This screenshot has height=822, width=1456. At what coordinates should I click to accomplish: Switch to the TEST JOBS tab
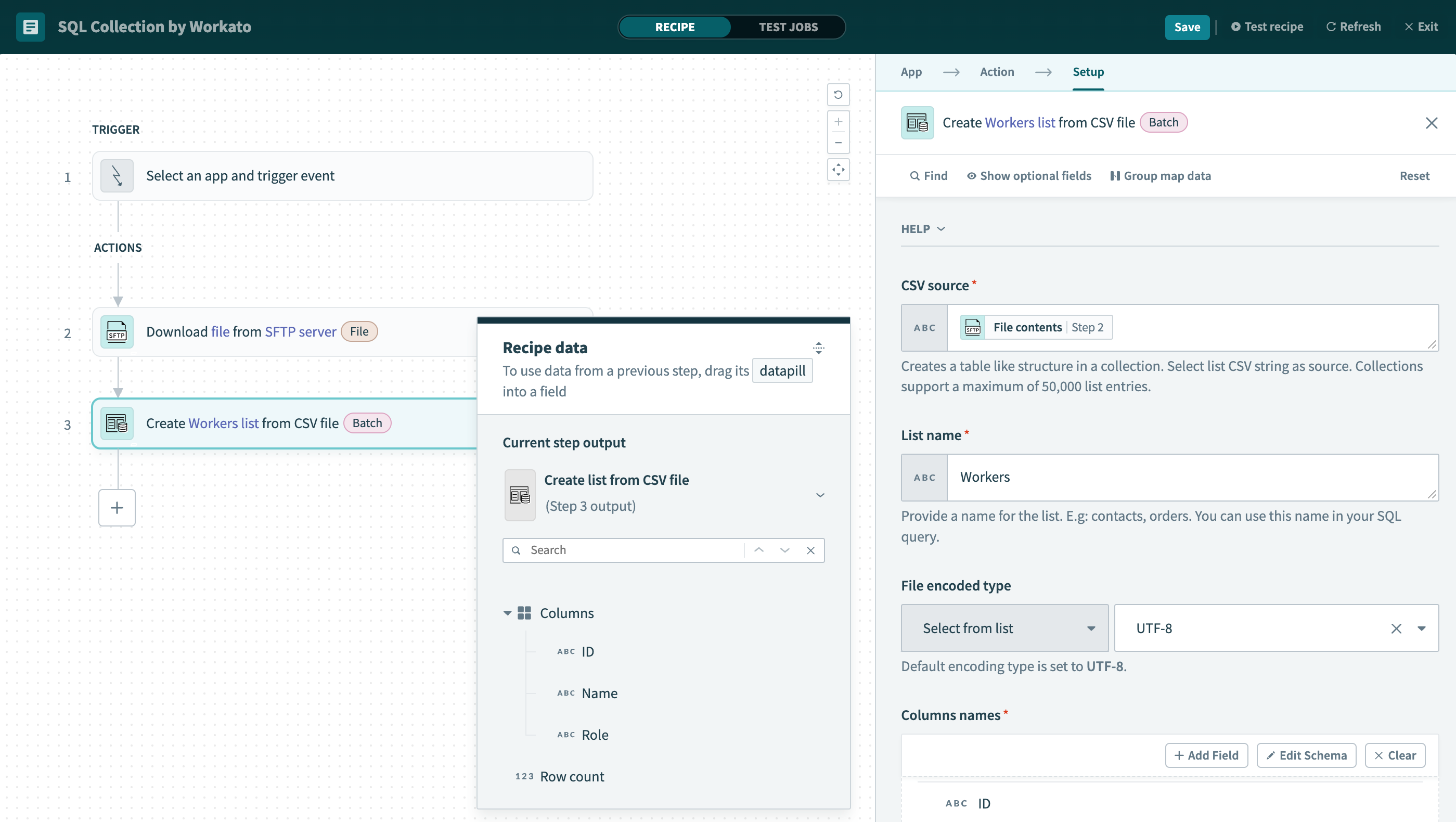click(x=789, y=27)
